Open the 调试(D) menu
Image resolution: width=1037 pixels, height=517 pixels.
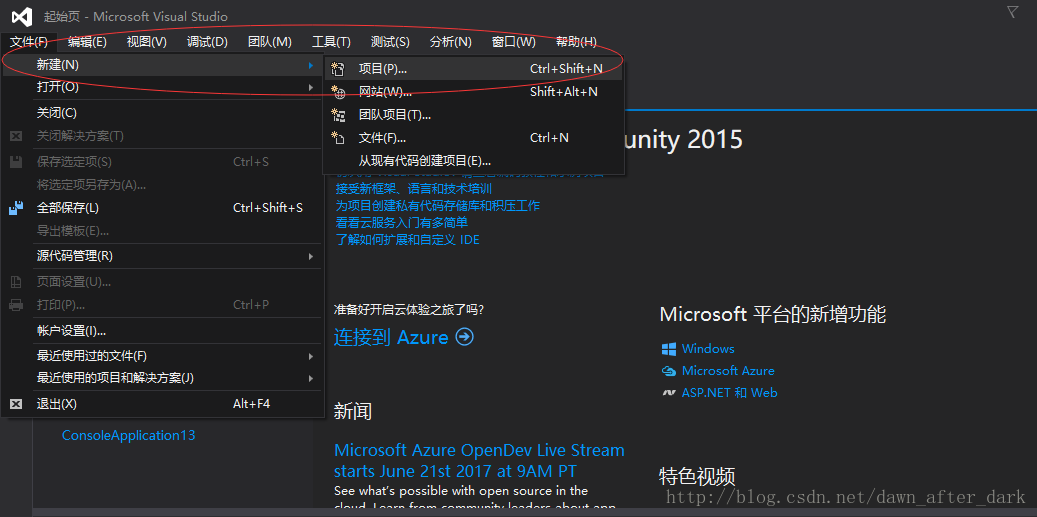(207, 42)
